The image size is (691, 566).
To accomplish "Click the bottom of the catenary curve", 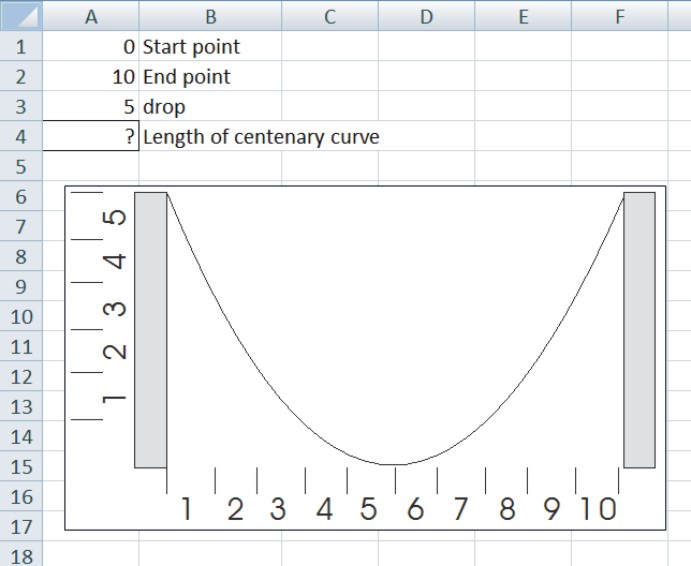I will click(394, 464).
